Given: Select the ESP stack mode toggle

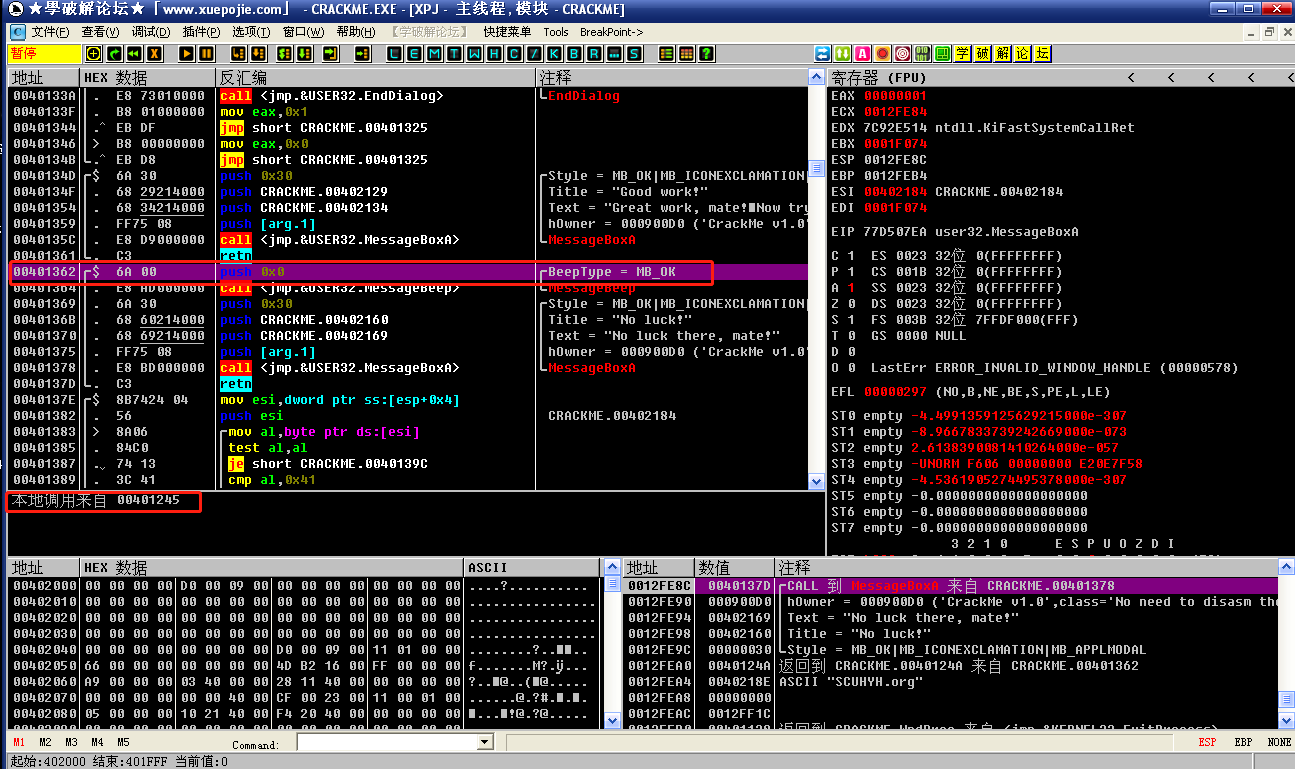Looking at the screenshot, I should point(1208,742).
